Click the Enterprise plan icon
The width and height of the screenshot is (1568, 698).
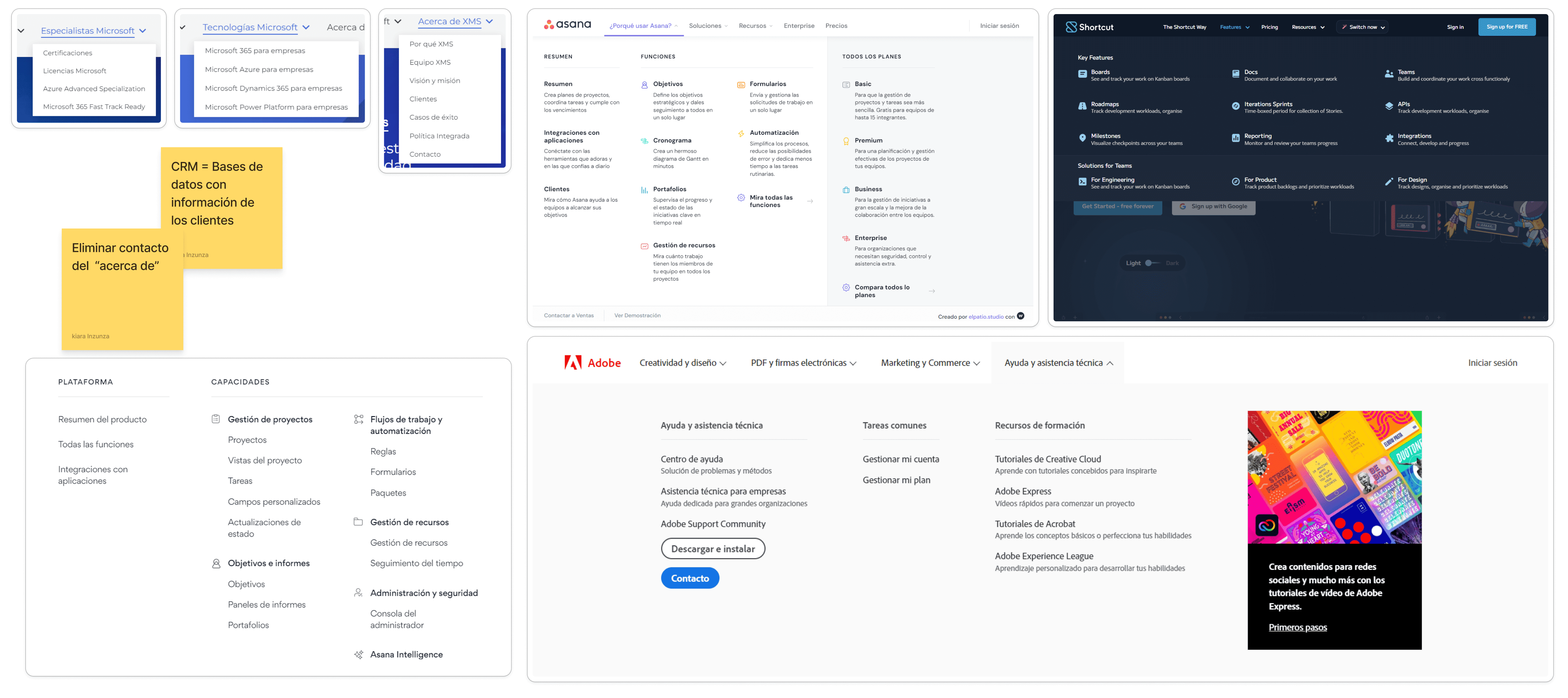tap(846, 238)
